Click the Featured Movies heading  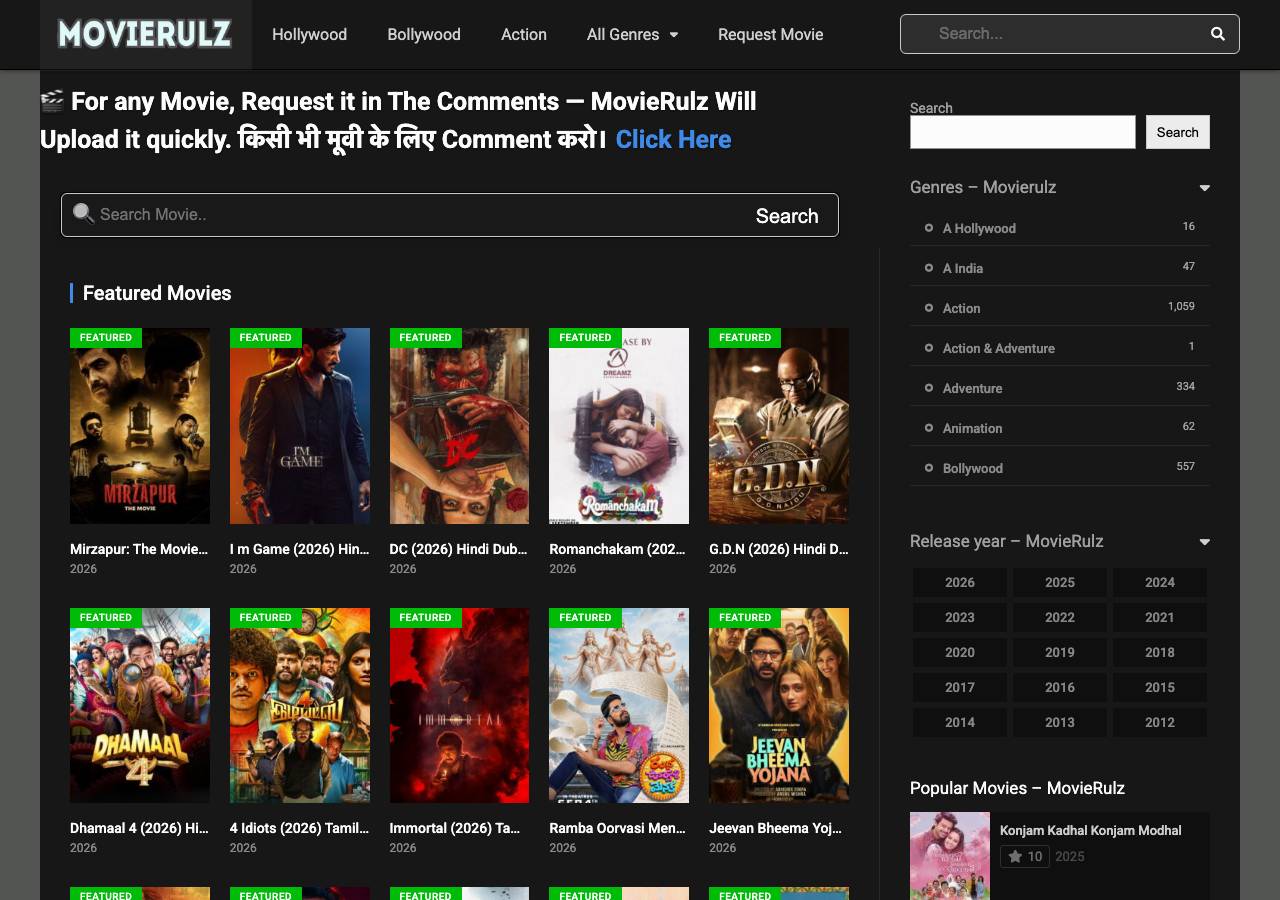[157, 293]
